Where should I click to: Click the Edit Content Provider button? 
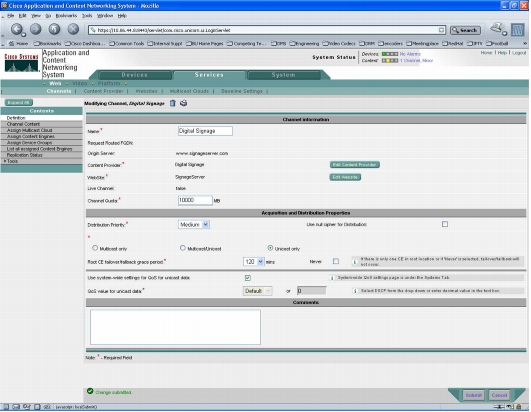(x=355, y=165)
